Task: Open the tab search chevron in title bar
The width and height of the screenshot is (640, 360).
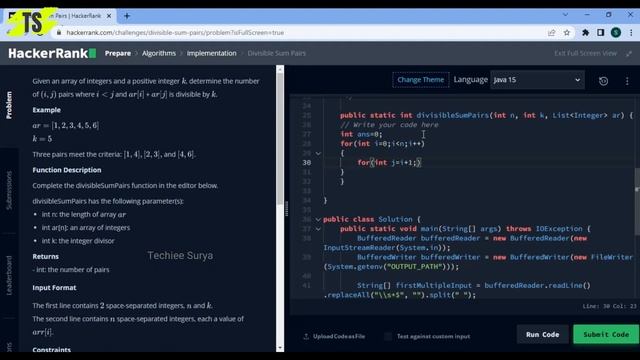Action: coord(565,15)
